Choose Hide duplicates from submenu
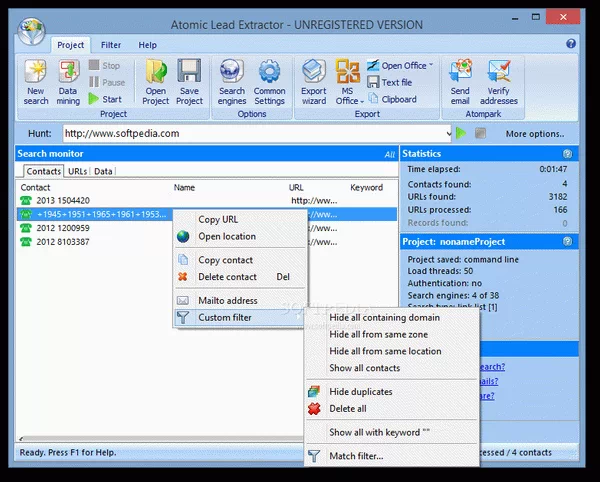The width and height of the screenshot is (600, 482). tap(392, 392)
